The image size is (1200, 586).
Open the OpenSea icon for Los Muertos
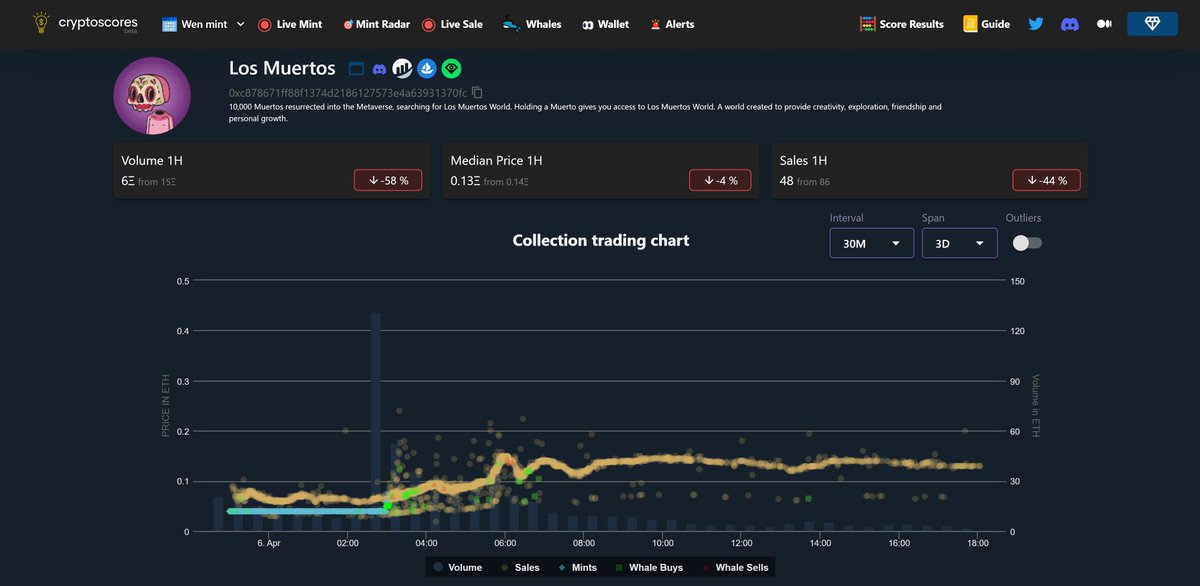[428, 68]
